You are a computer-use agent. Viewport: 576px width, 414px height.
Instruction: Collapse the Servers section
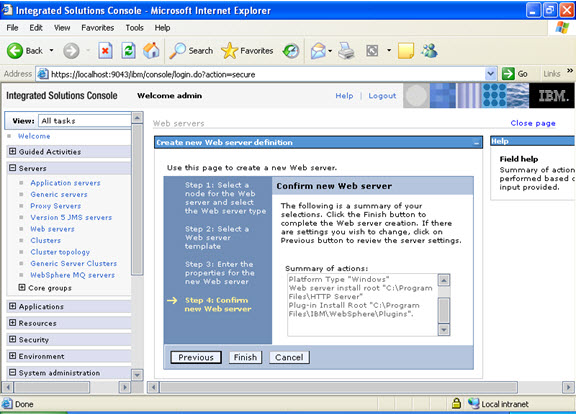pos(12,168)
